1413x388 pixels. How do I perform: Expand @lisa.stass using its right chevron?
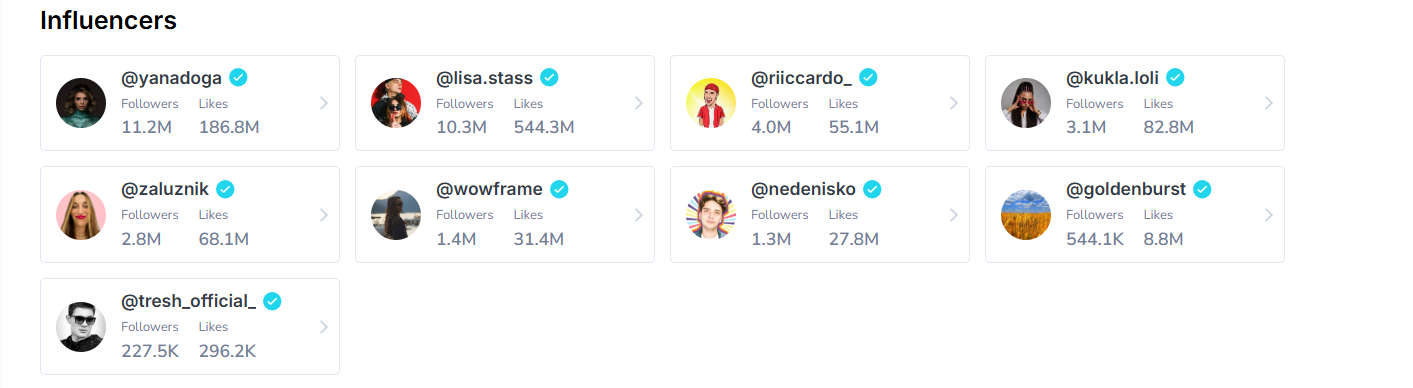(x=639, y=103)
